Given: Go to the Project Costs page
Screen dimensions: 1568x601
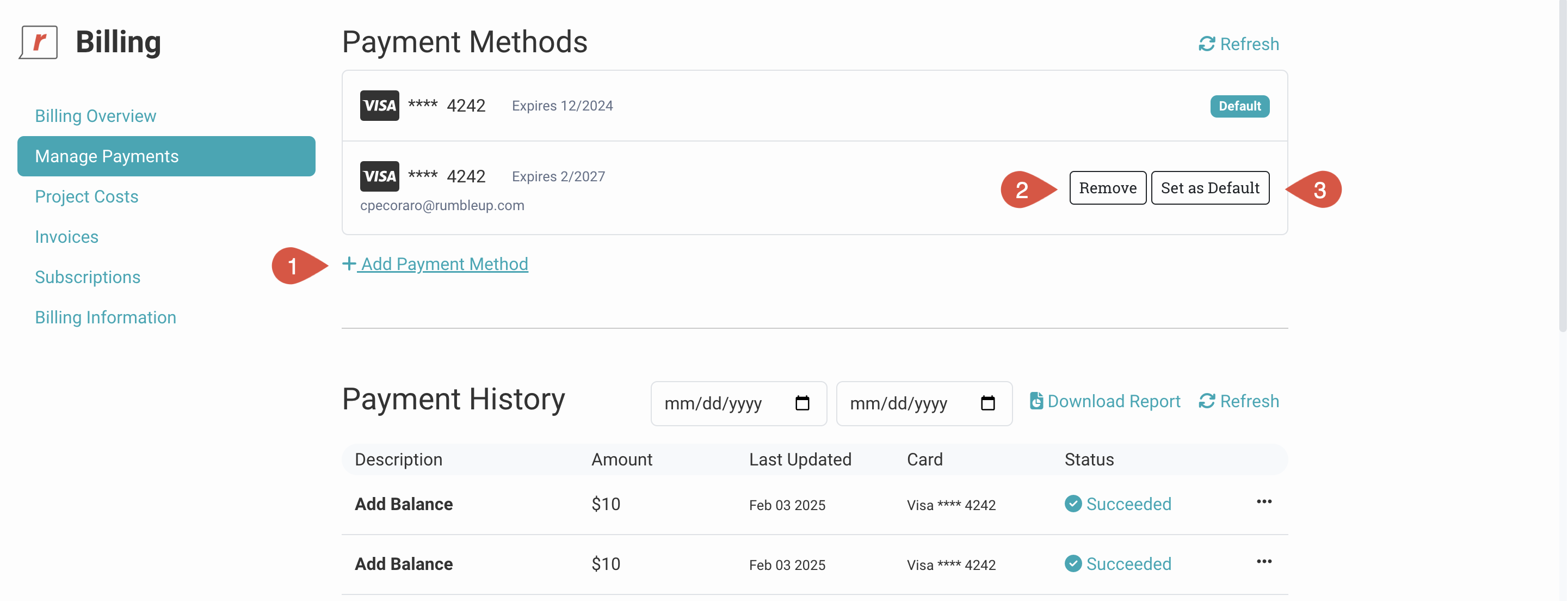Looking at the screenshot, I should pos(87,196).
